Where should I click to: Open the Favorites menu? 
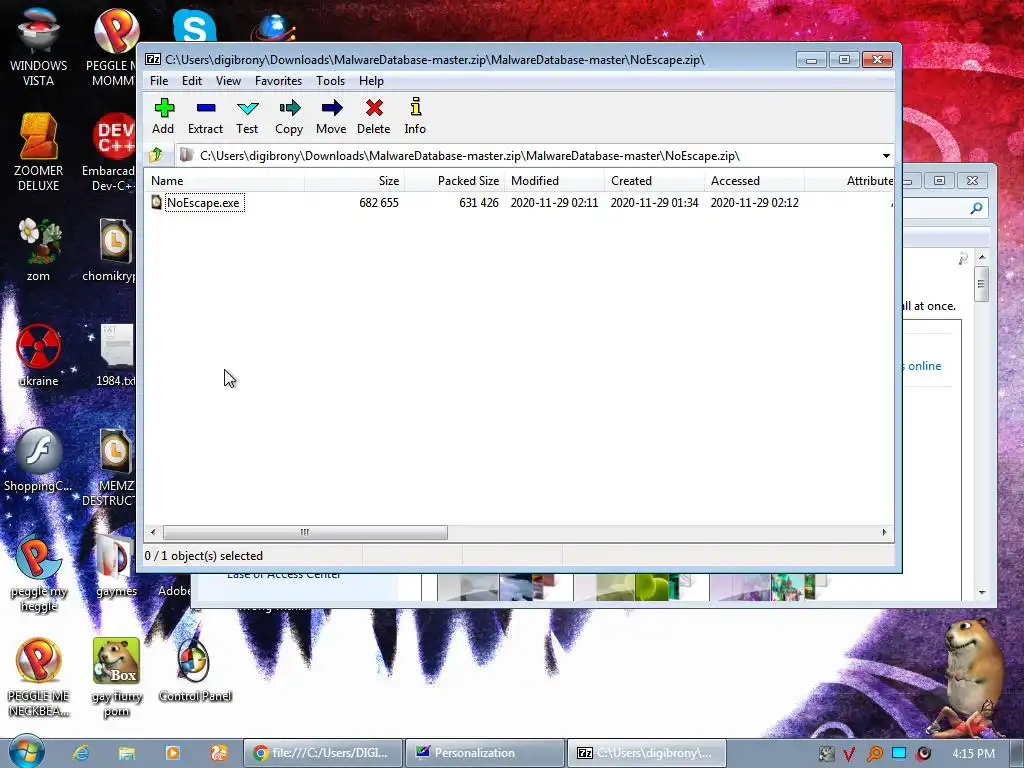pyautogui.click(x=278, y=81)
